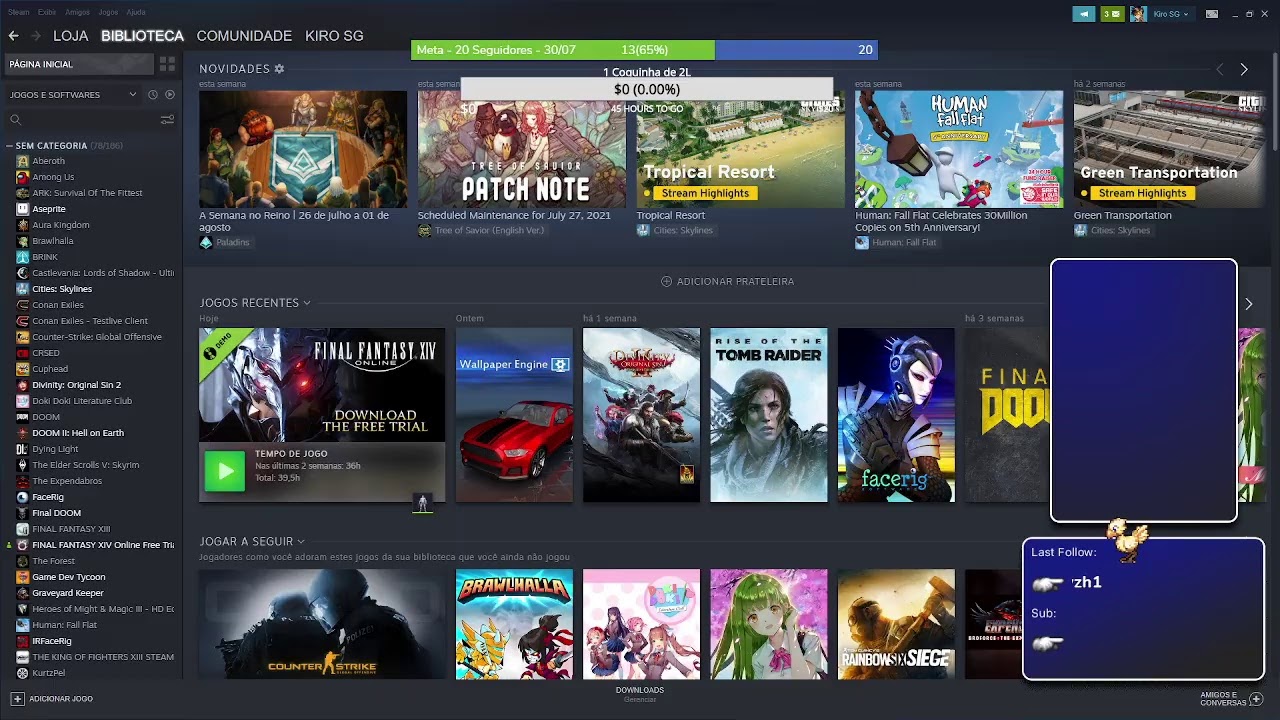Image resolution: width=1280 pixels, height=720 pixels.
Task: Click the library search magnifier icon
Action: (x=15, y=120)
